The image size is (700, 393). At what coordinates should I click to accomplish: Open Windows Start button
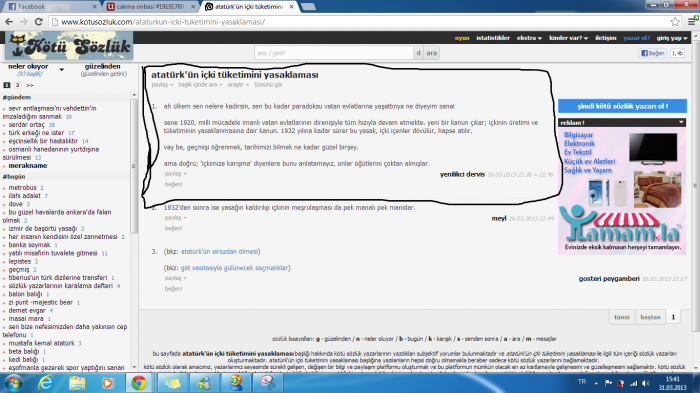(x=12, y=383)
